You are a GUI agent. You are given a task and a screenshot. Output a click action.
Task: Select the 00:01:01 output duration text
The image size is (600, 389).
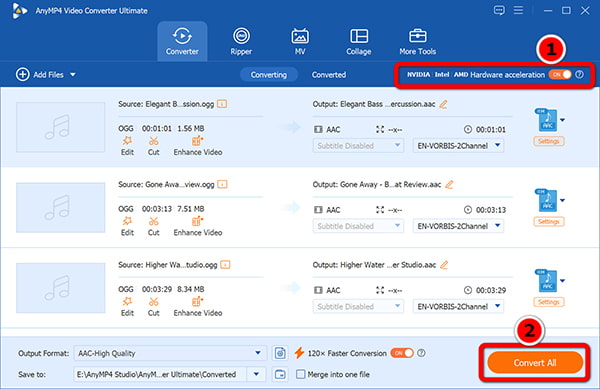(x=491, y=130)
